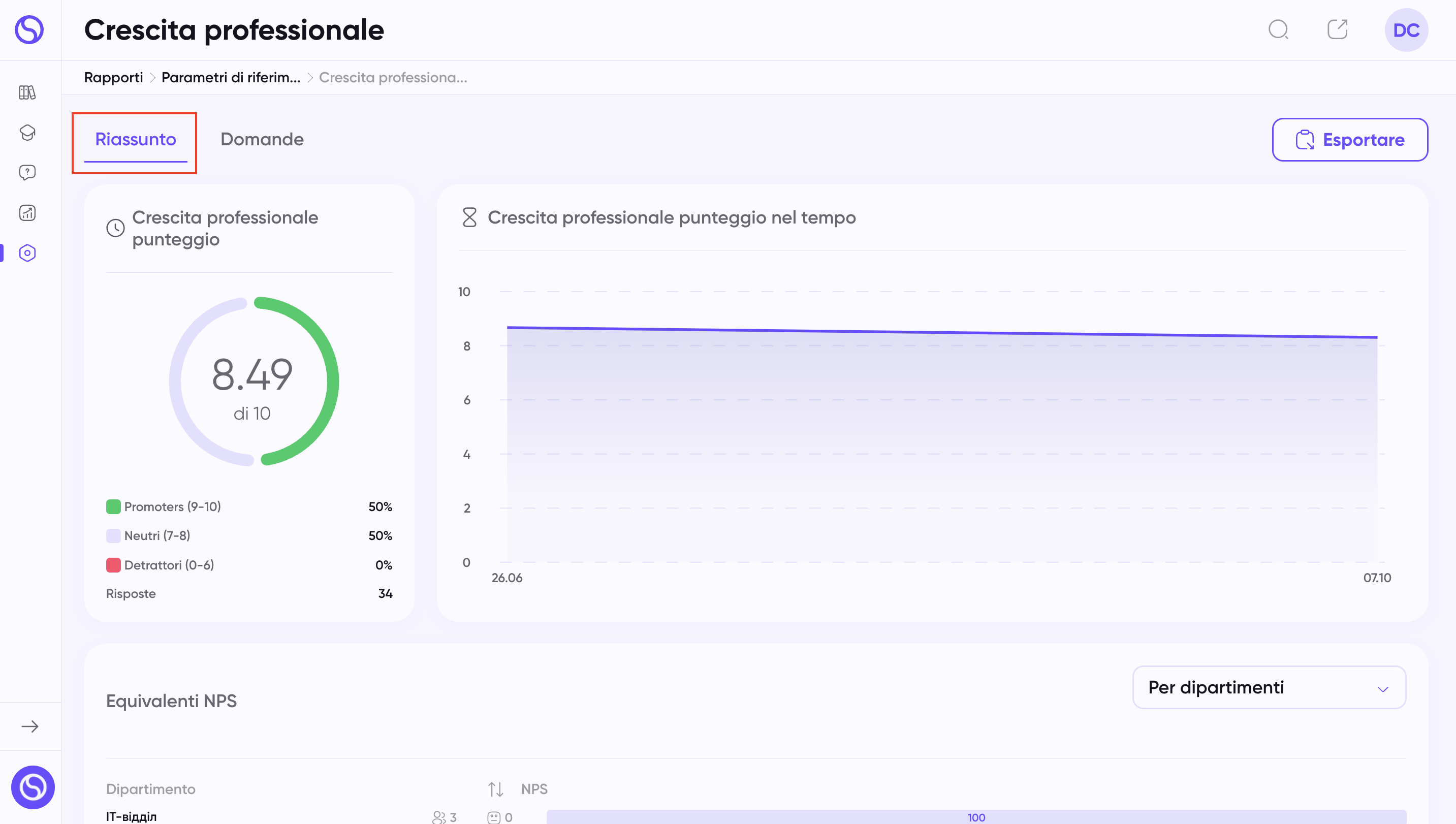
Task: Open the analytics chart sidebar icon
Action: tap(27, 213)
